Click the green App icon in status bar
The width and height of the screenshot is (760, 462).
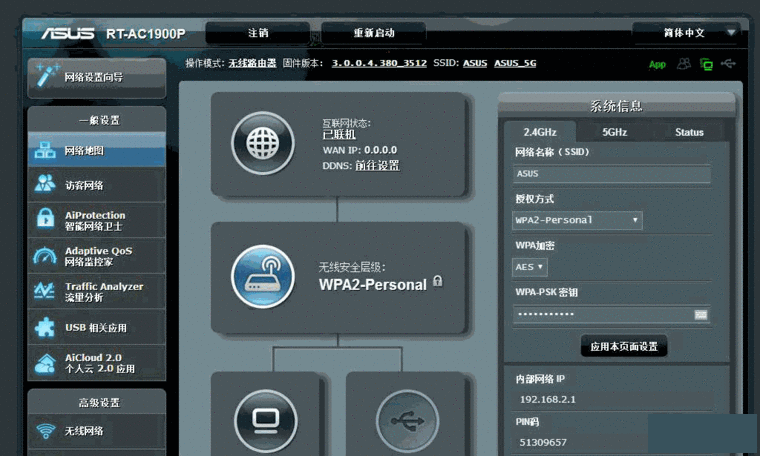click(657, 64)
